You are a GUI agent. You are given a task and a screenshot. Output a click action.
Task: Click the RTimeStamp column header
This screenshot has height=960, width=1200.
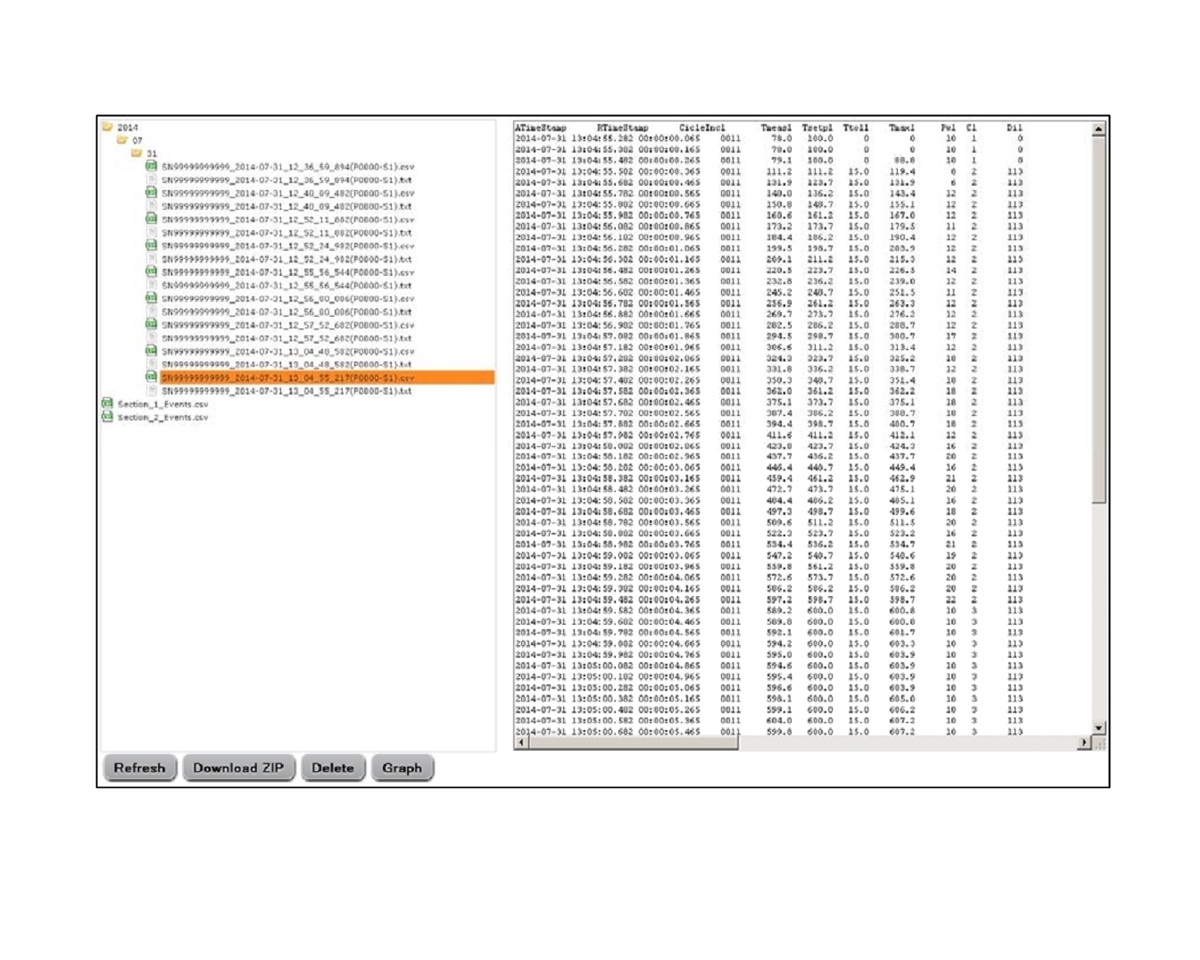621,128
